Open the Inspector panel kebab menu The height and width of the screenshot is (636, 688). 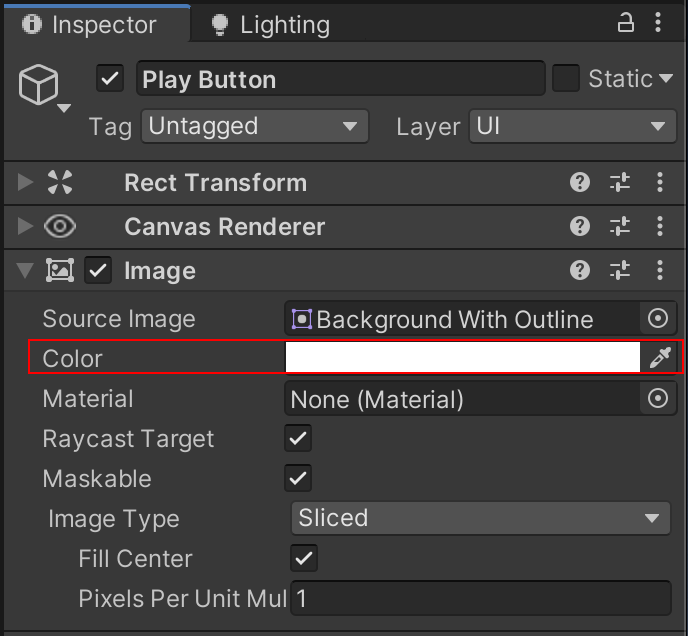tap(660, 24)
